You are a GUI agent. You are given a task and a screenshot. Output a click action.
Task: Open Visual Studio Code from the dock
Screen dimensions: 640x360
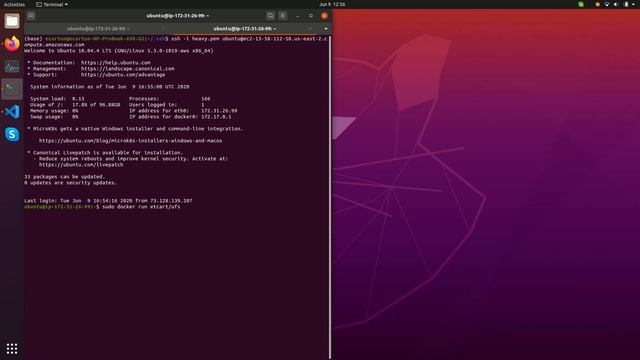[x=12, y=111]
